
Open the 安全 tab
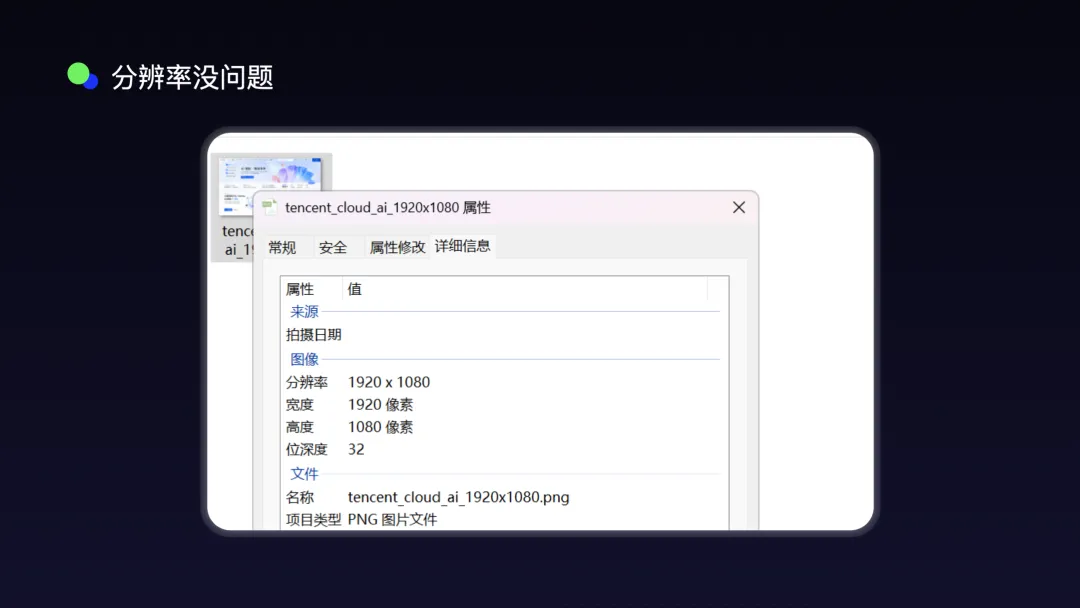click(333, 247)
